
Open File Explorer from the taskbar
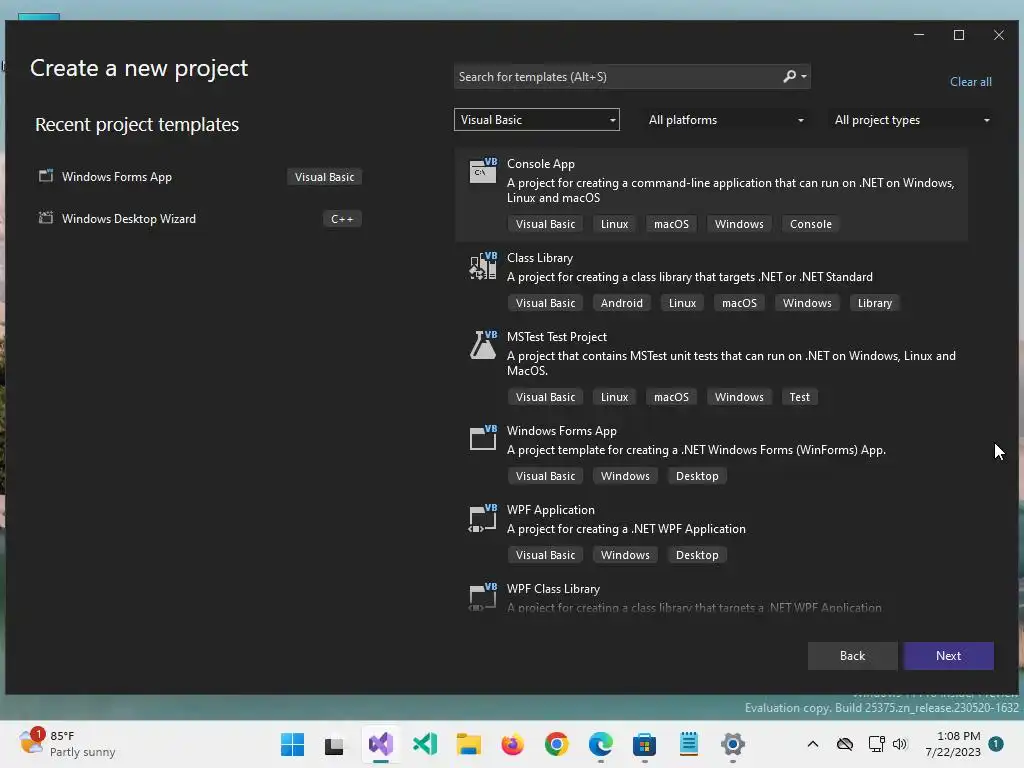tap(468, 744)
